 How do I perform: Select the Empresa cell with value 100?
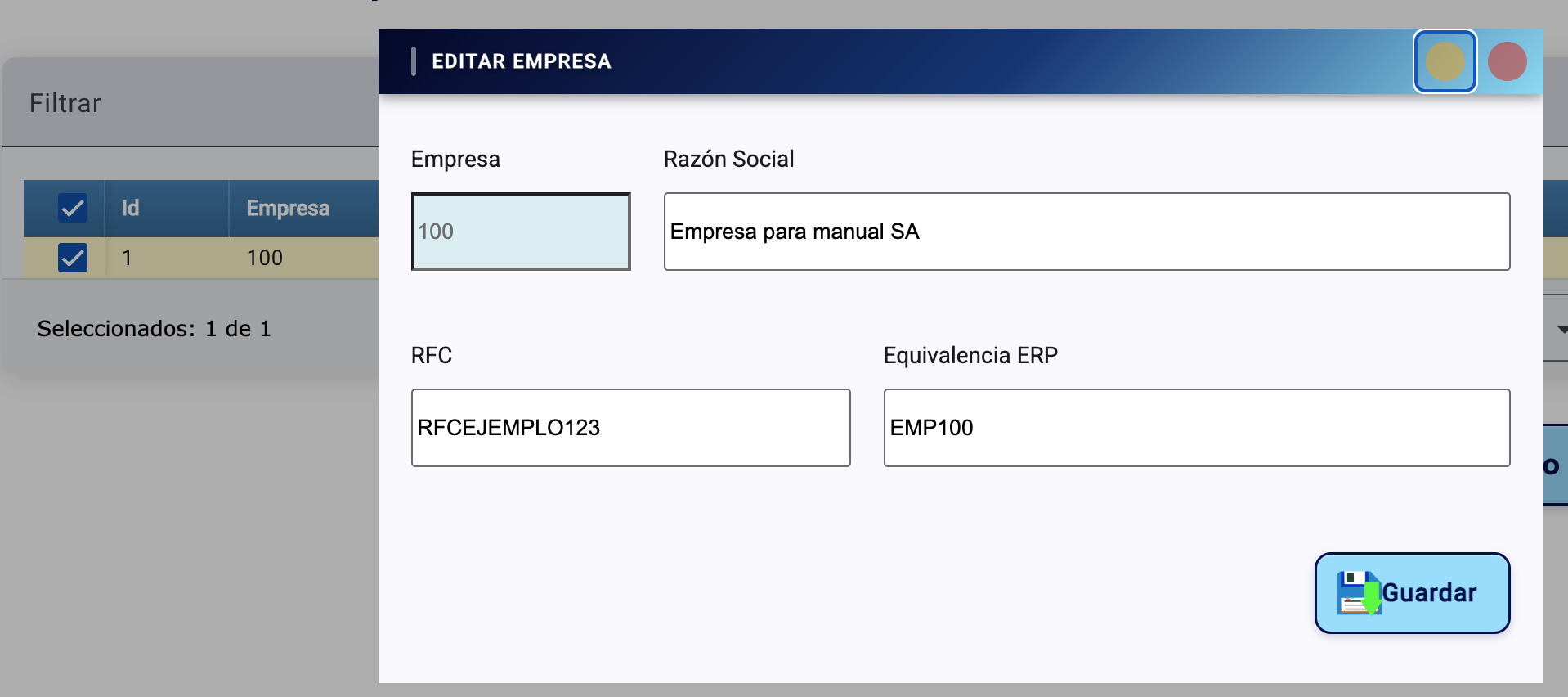click(x=265, y=258)
